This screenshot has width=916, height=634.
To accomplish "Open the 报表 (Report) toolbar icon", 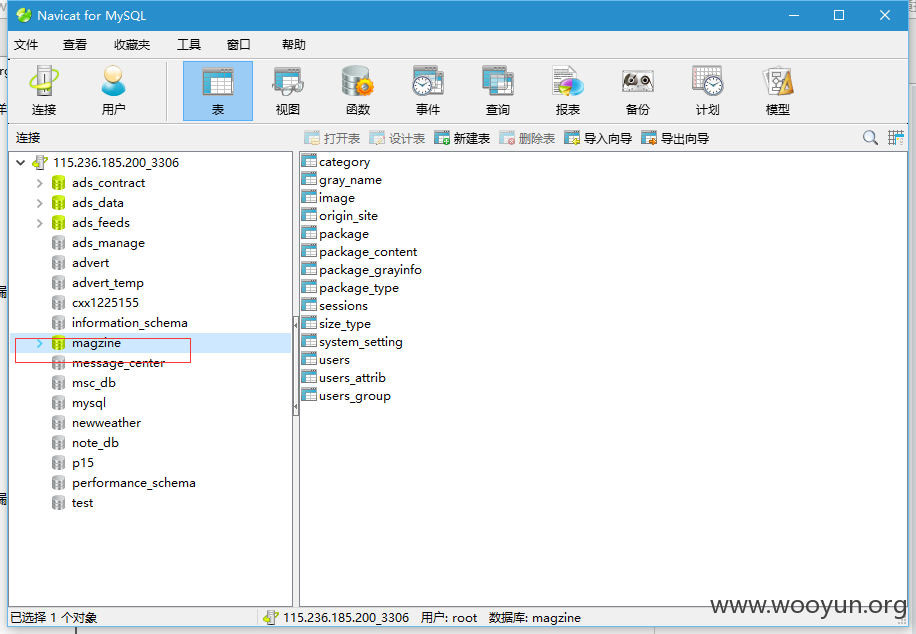I will [568, 91].
